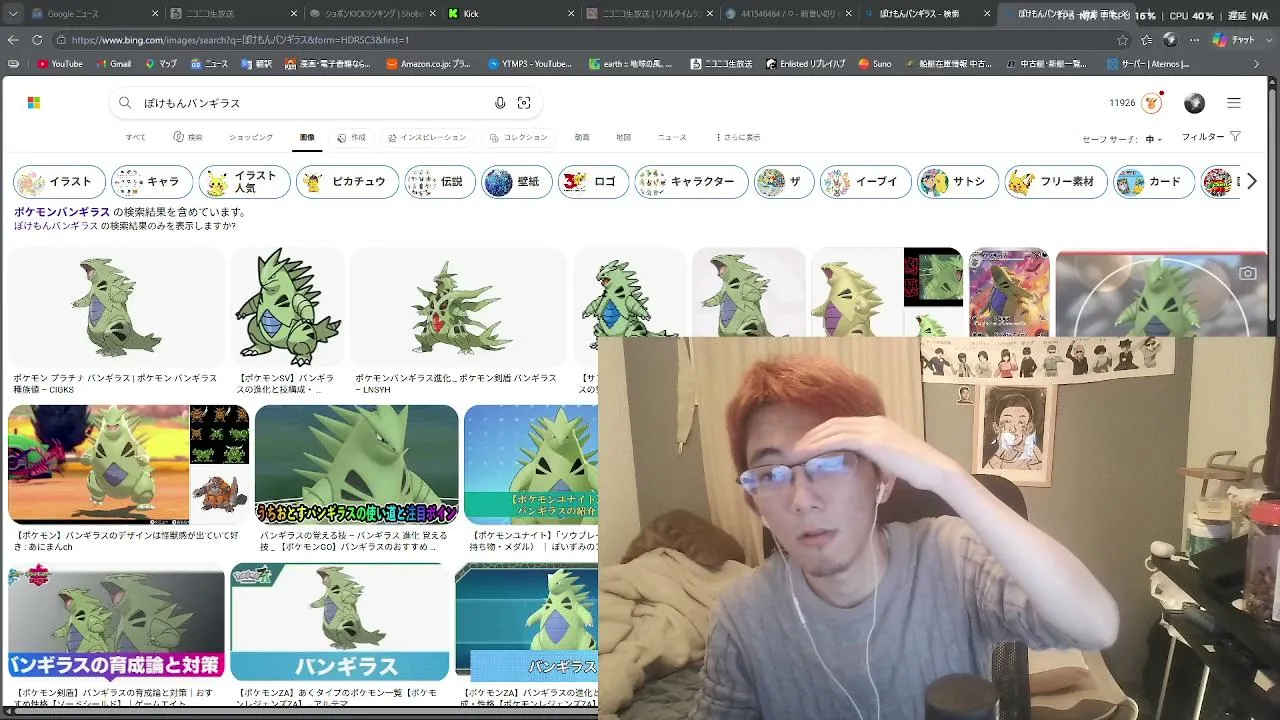This screenshot has width=1280, height=720.
Task: Go back with the browser back arrow
Action: coord(13,40)
